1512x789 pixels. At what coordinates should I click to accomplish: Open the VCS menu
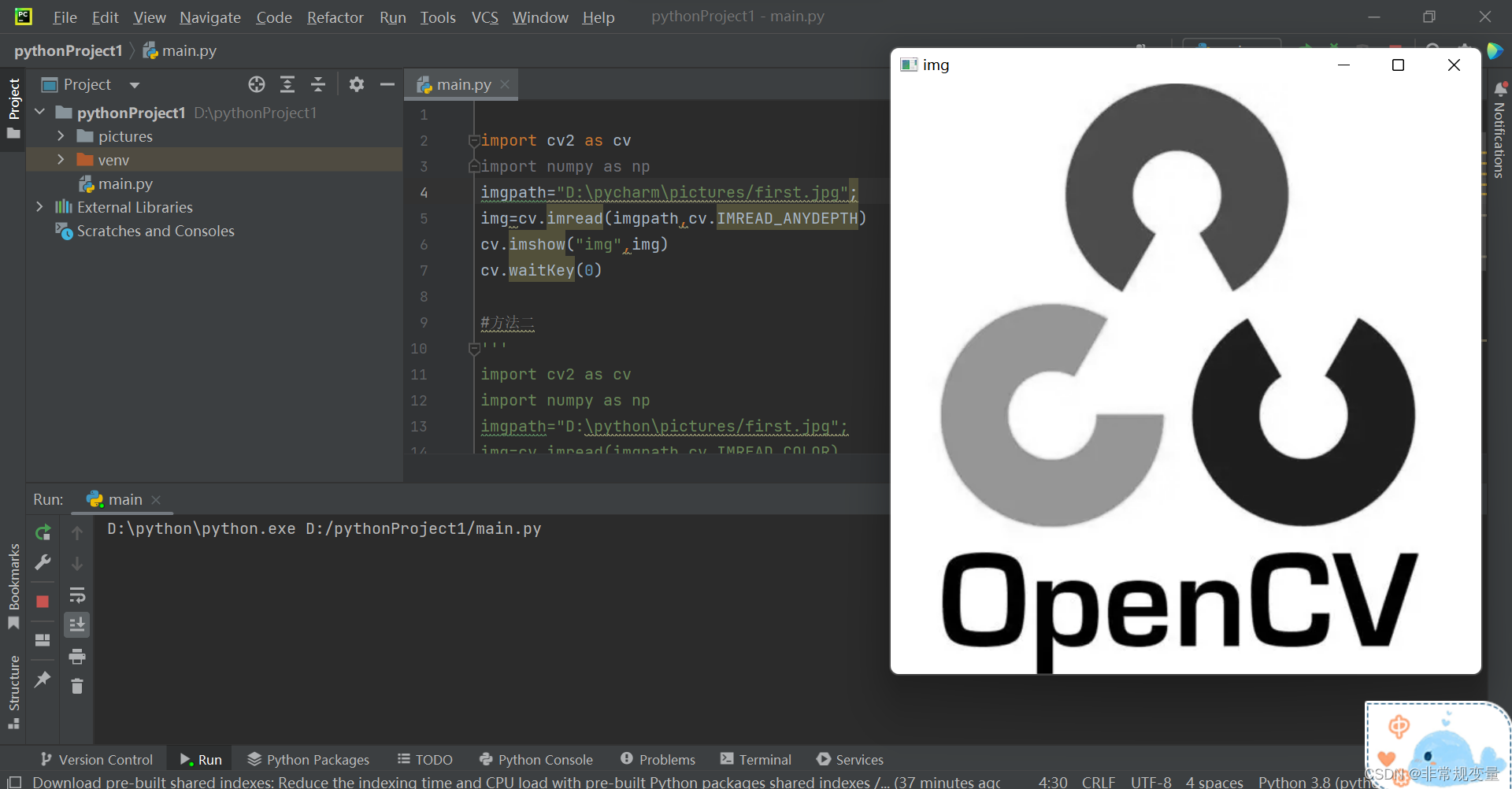[485, 17]
